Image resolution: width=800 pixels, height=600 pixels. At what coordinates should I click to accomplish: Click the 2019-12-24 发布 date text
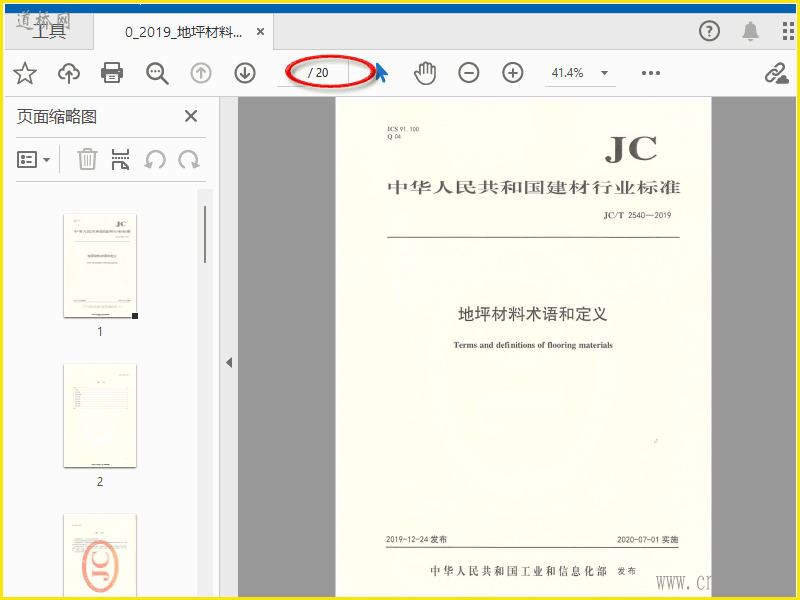pos(416,539)
